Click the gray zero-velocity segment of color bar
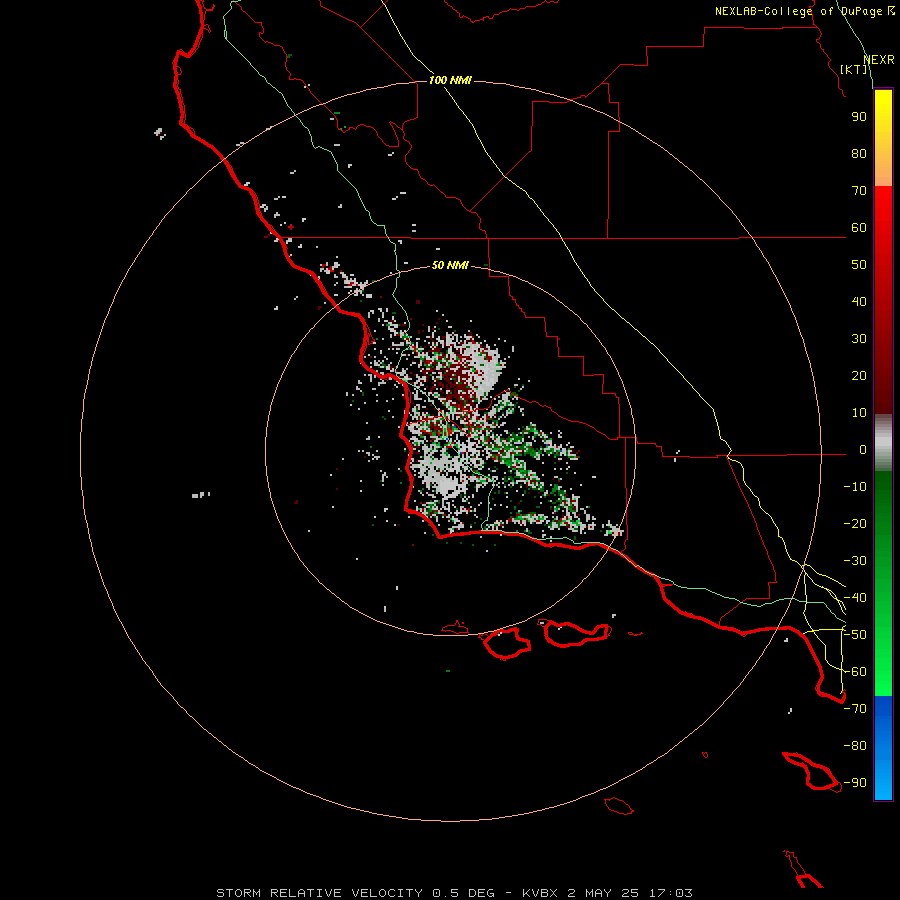This screenshot has height=900, width=900. [883, 443]
